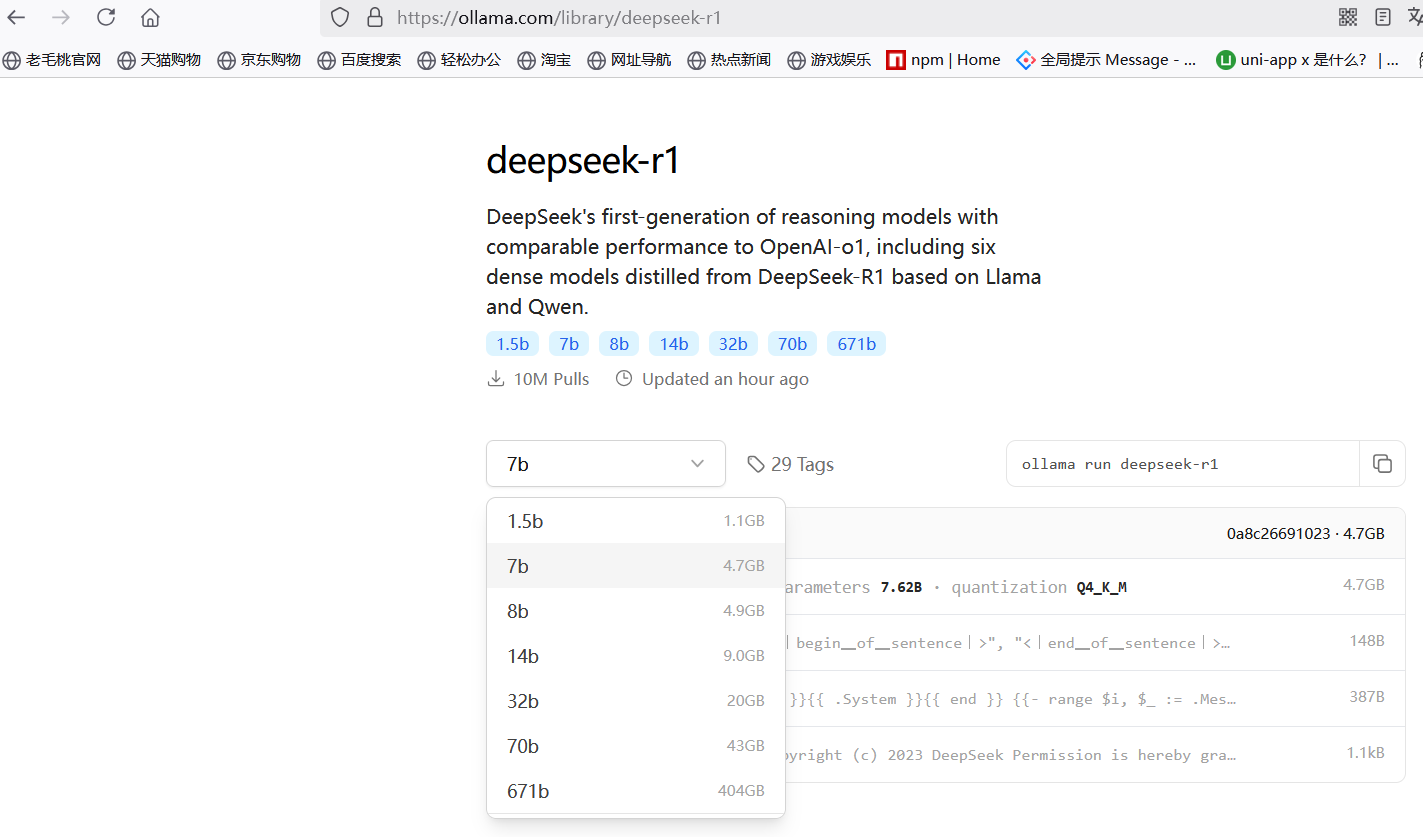Click the 14b blue tag badge
Image resolution: width=1423 pixels, height=837 pixels.
[674, 344]
